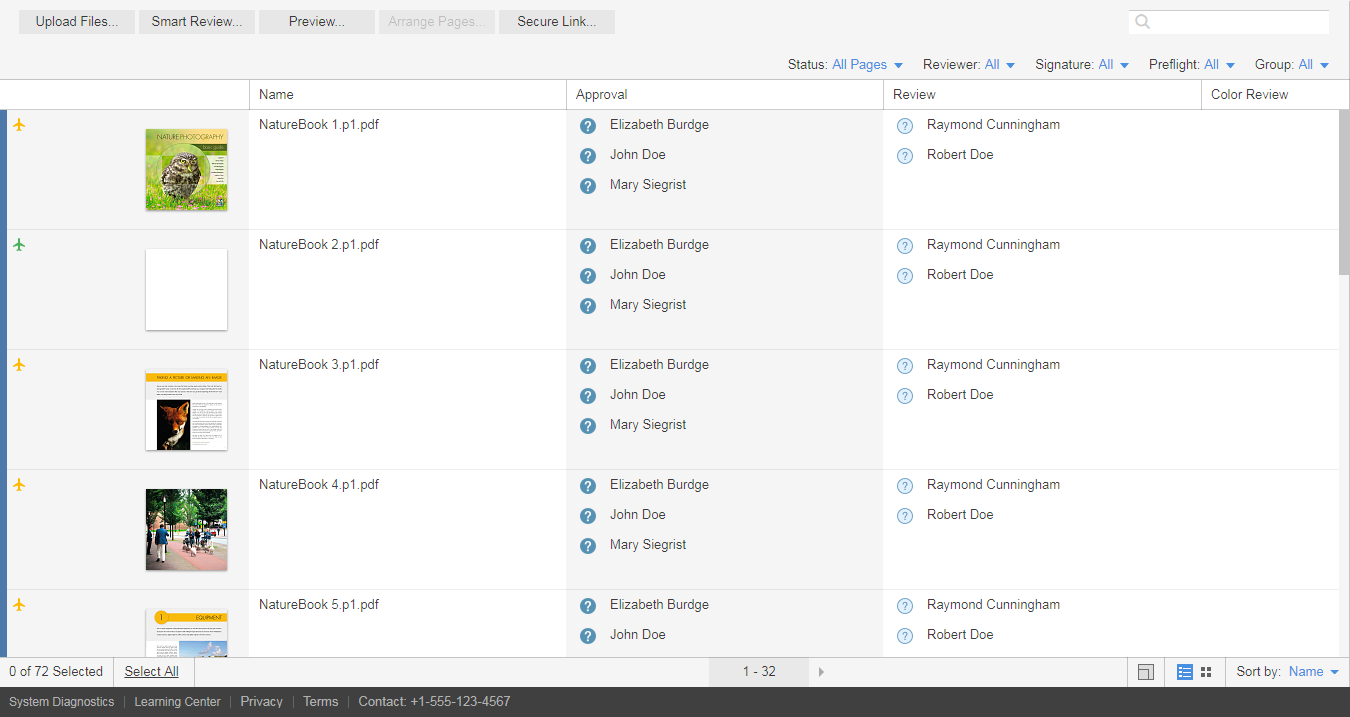The height and width of the screenshot is (717, 1350).
Task: Click Mary Siegrist's approval status icon in the NatureBook 4 row
Action: click(x=588, y=546)
